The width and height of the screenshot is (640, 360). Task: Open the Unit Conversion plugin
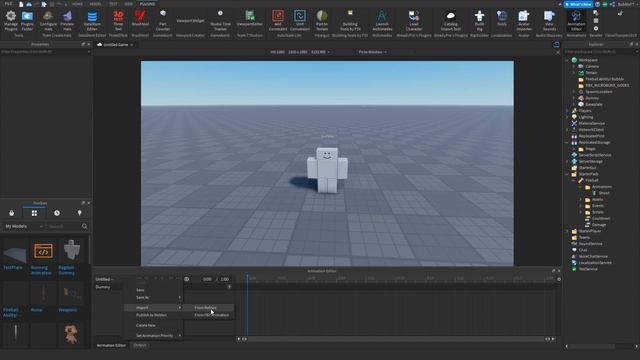[300, 20]
